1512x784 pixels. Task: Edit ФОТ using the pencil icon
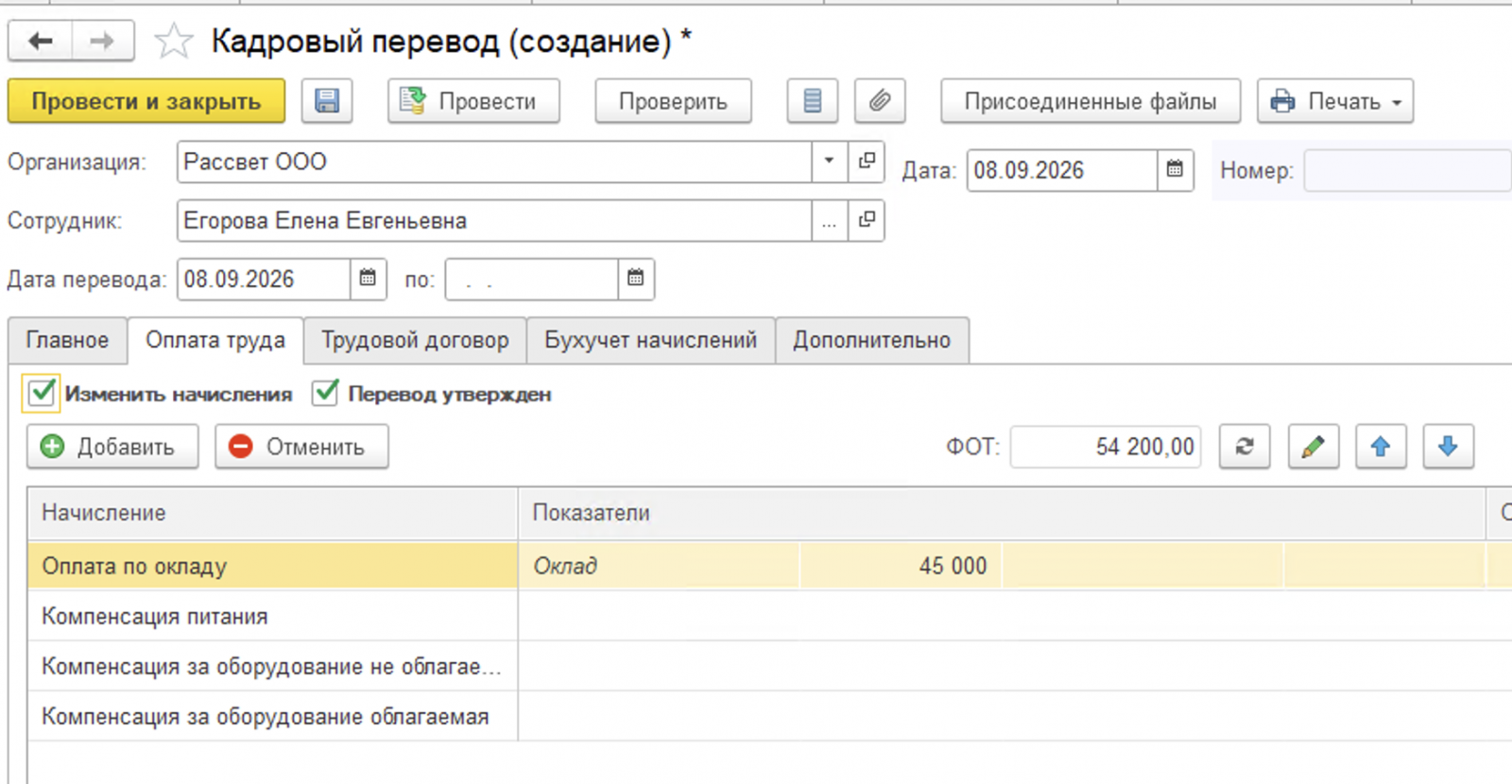click(x=1313, y=447)
